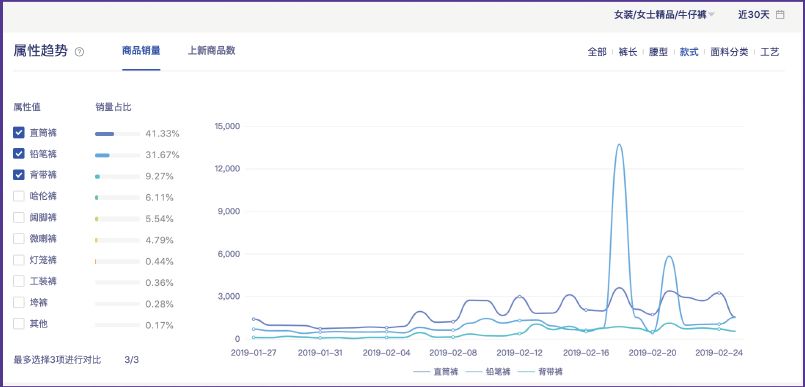
Task: Check the 阔脚裤 checkbox
Action: coord(19,218)
